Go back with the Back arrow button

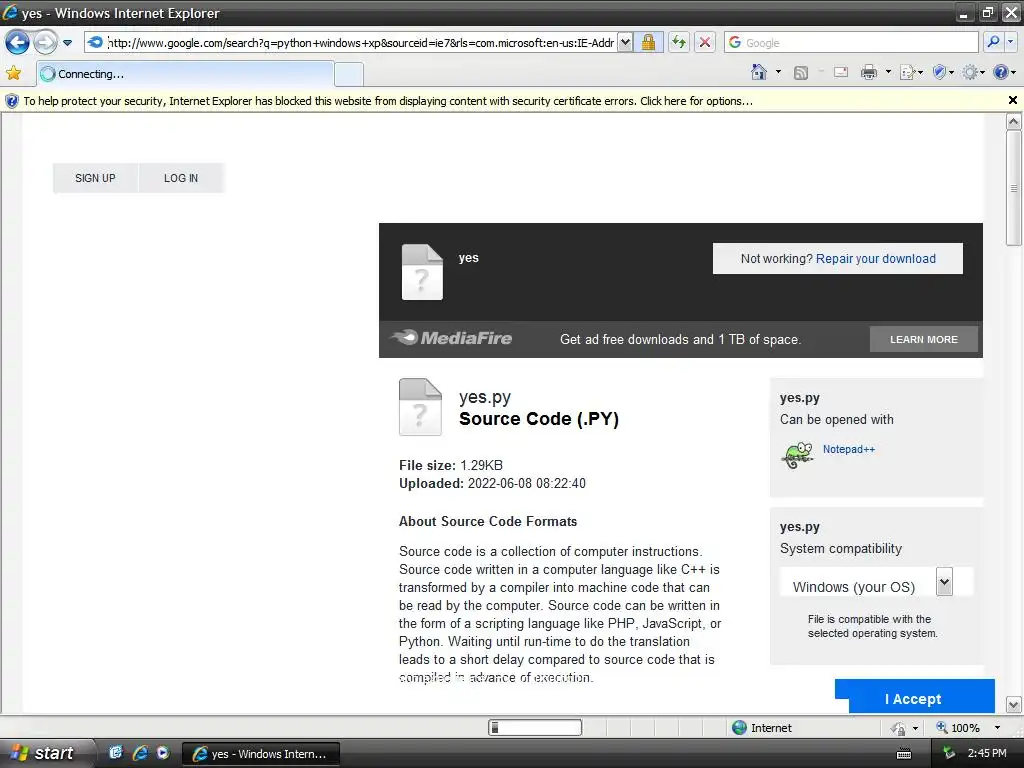pos(17,43)
